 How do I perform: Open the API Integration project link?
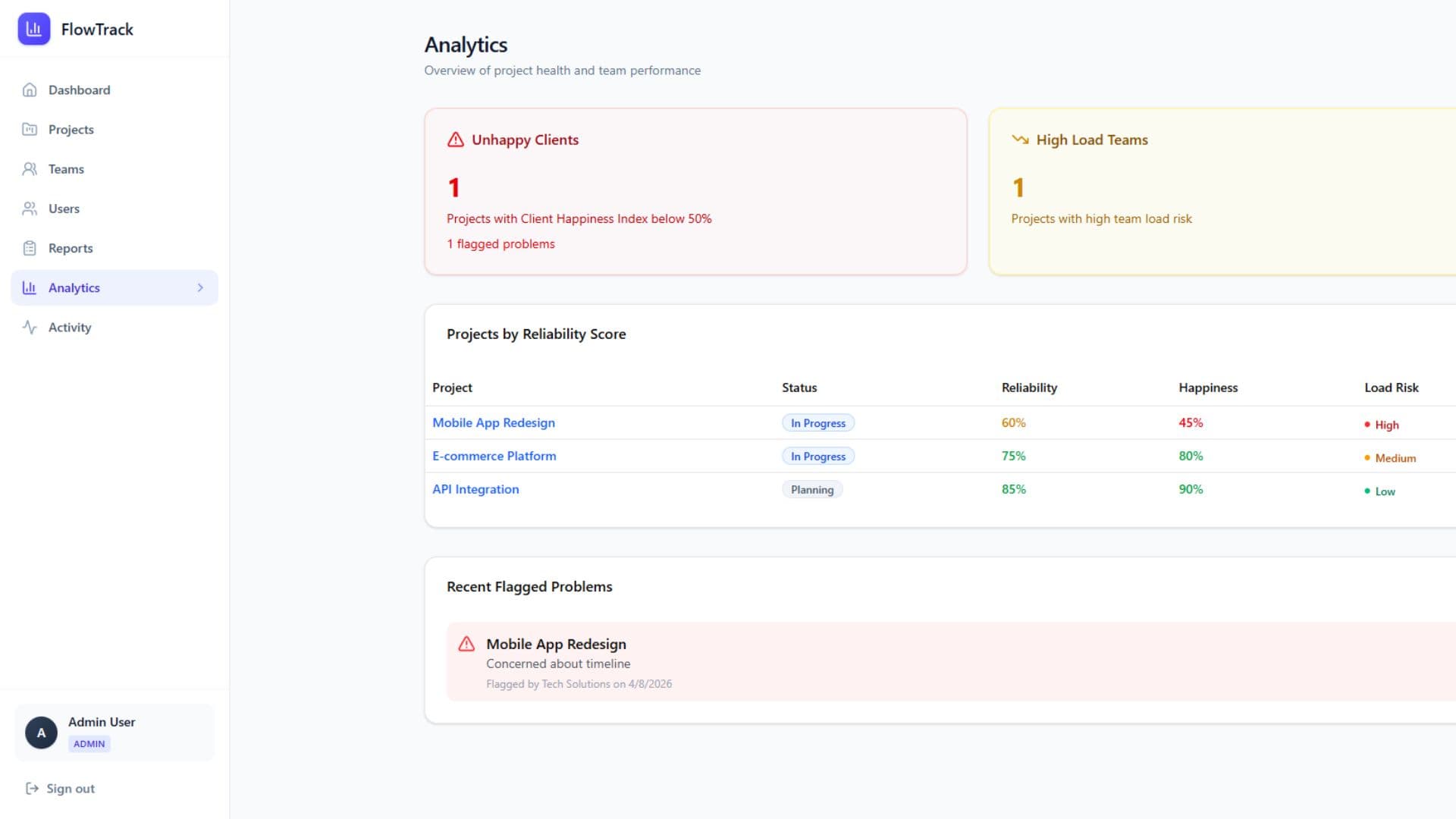tap(475, 489)
